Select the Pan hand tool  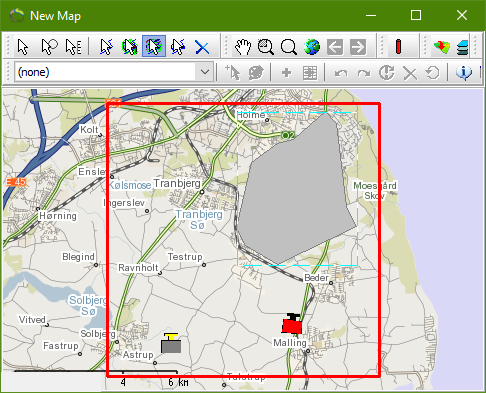243,47
